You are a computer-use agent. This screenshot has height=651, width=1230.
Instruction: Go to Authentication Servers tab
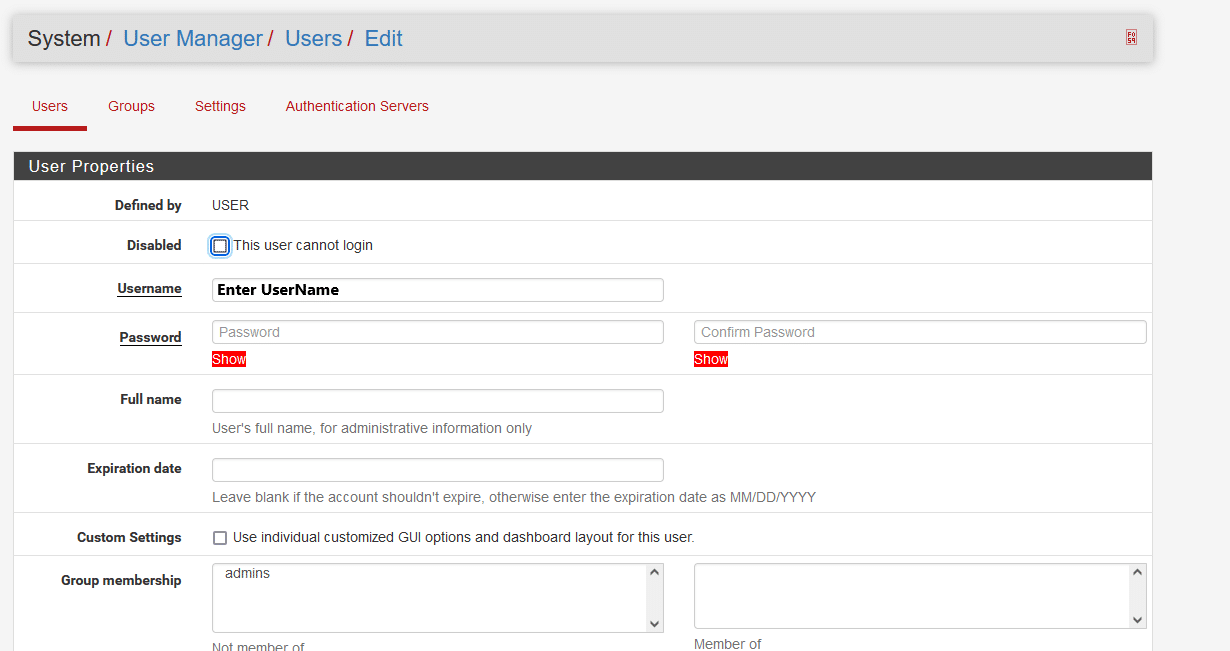pyautogui.click(x=357, y=106)
